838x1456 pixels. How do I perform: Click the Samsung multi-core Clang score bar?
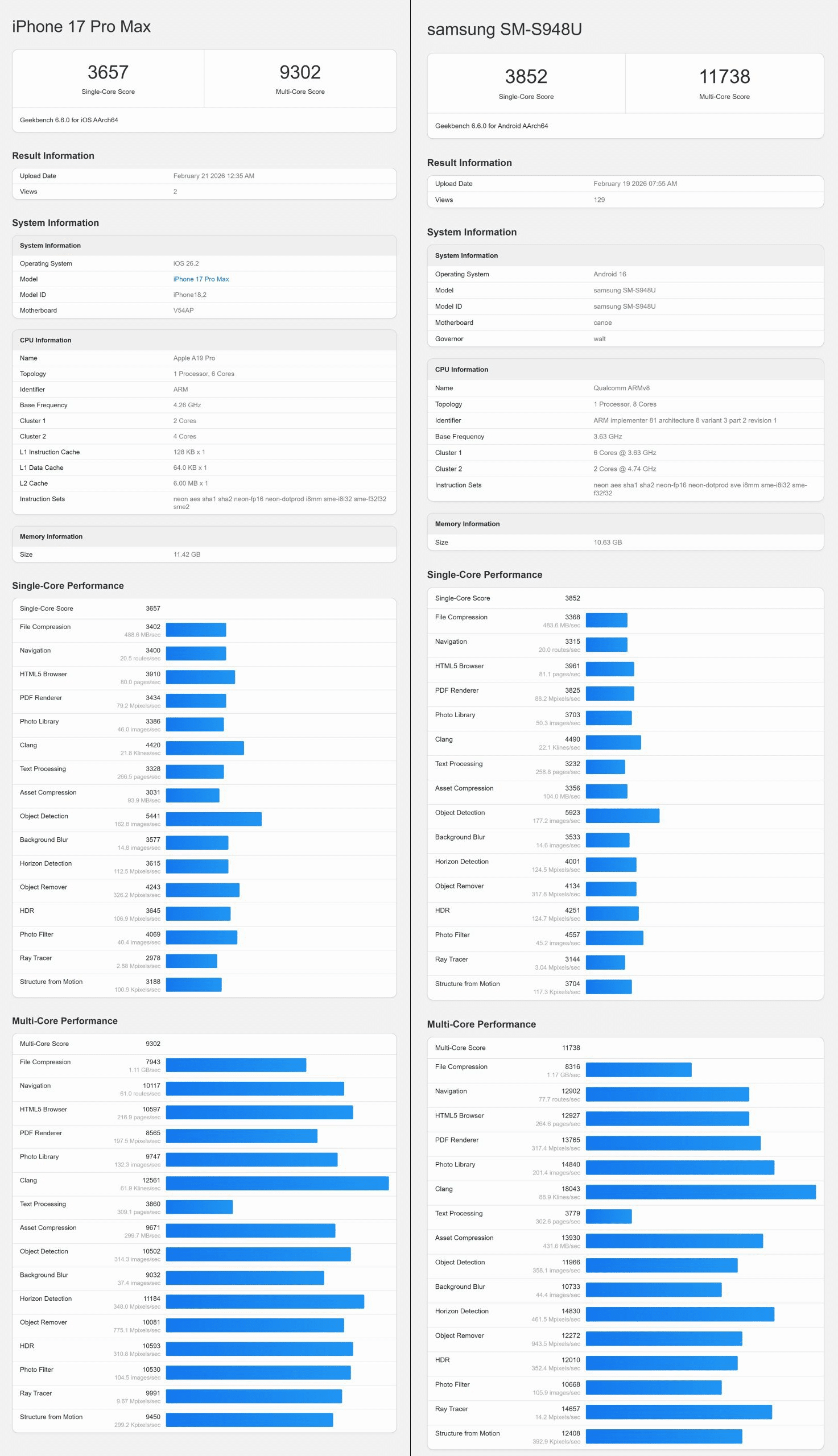coord(700,1192)
